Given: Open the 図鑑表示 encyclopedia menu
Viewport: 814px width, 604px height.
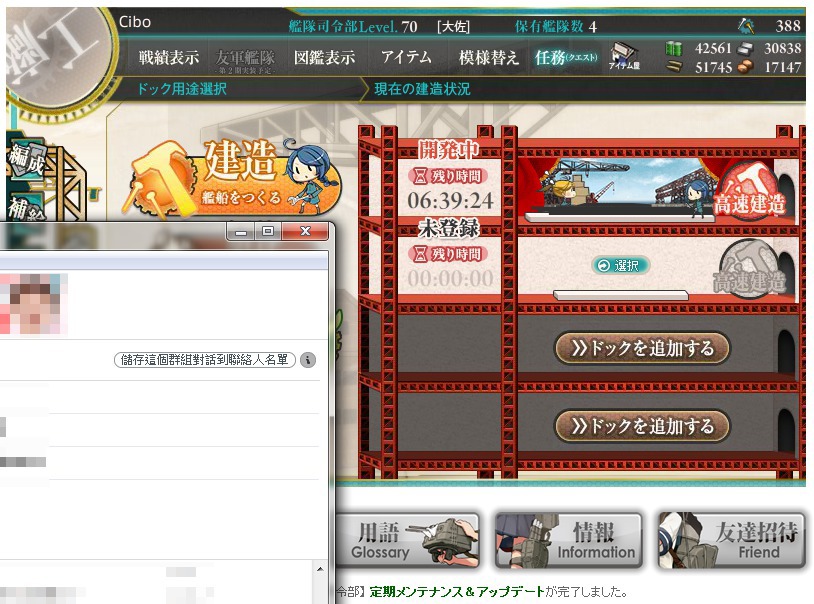Looking at the screenshot, I should (324, 57).
